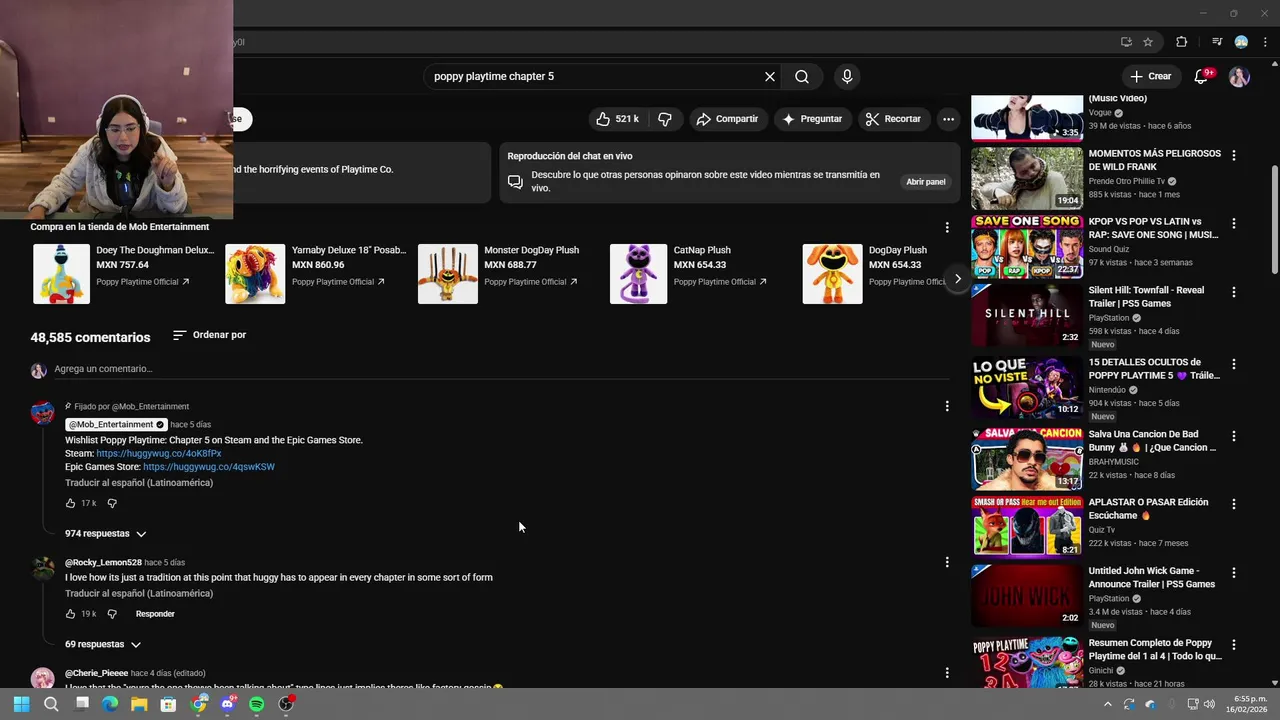Viewport: 1280px width, 720px height.
Task: Open the Windows Start menu
Action: 21,704
